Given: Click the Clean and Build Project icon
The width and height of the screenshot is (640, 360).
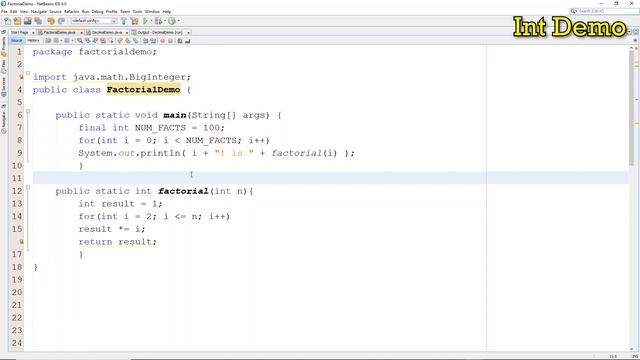Looking at the screenshot, I should pyautogui.click(x=134, y=21).
